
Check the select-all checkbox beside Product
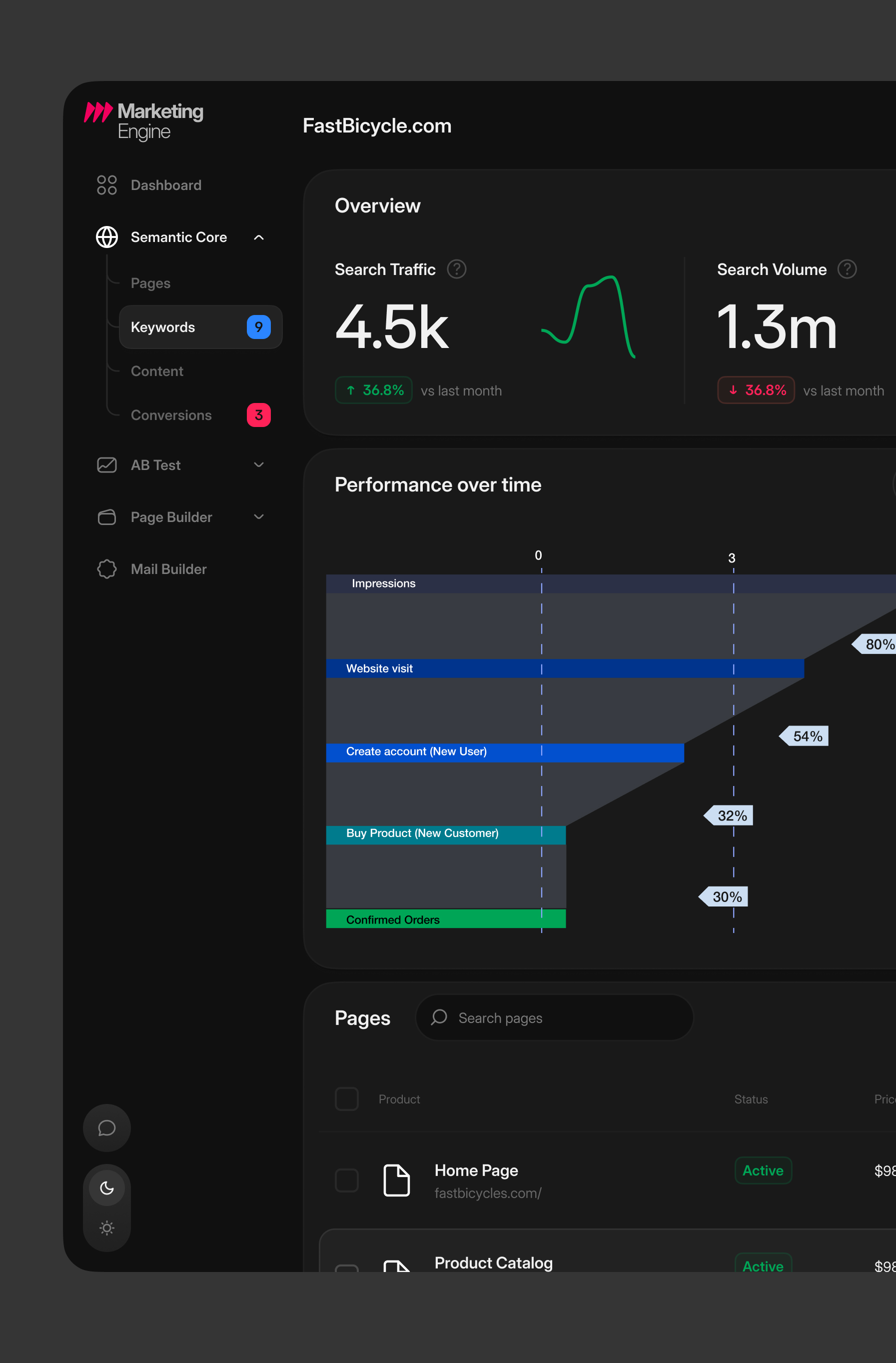(x=346, y=1099)
